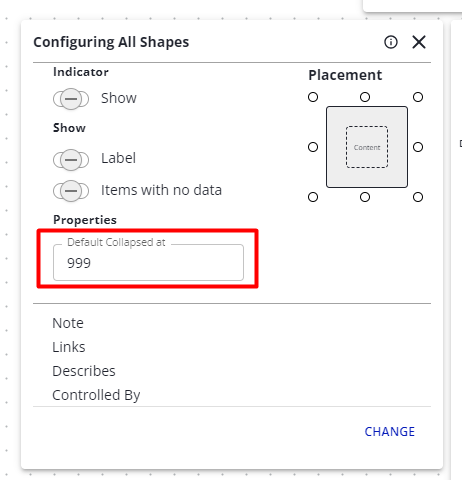Click the Default Collapsed at field

tap(148, 263)
